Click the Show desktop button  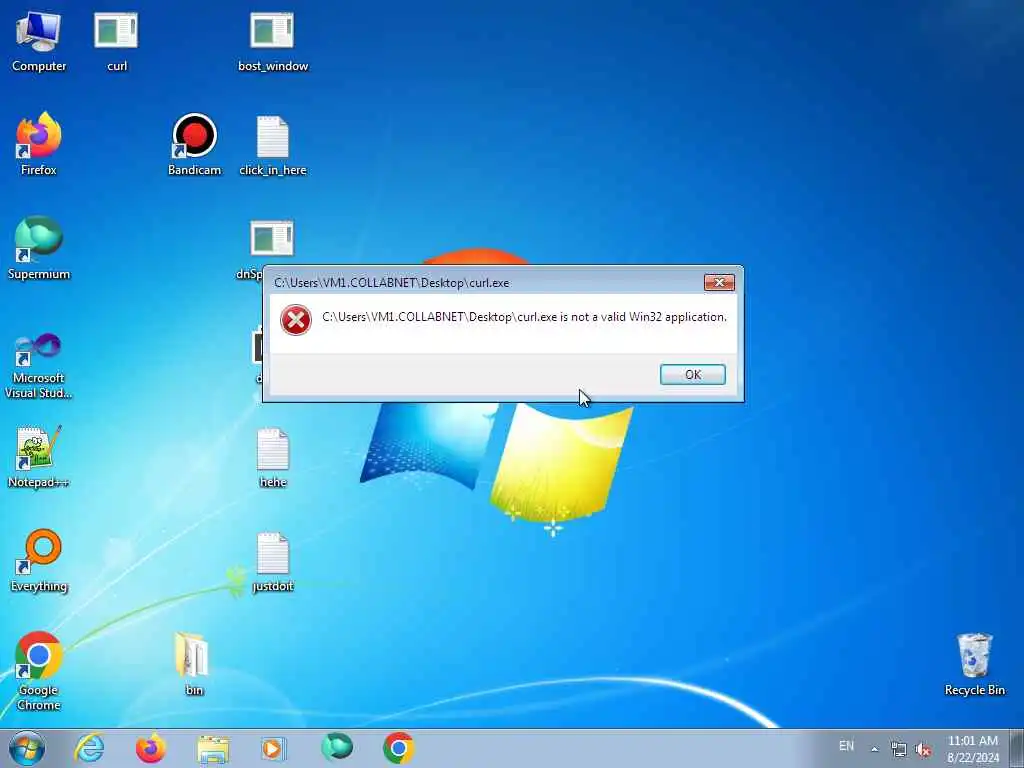(1017, 748)
